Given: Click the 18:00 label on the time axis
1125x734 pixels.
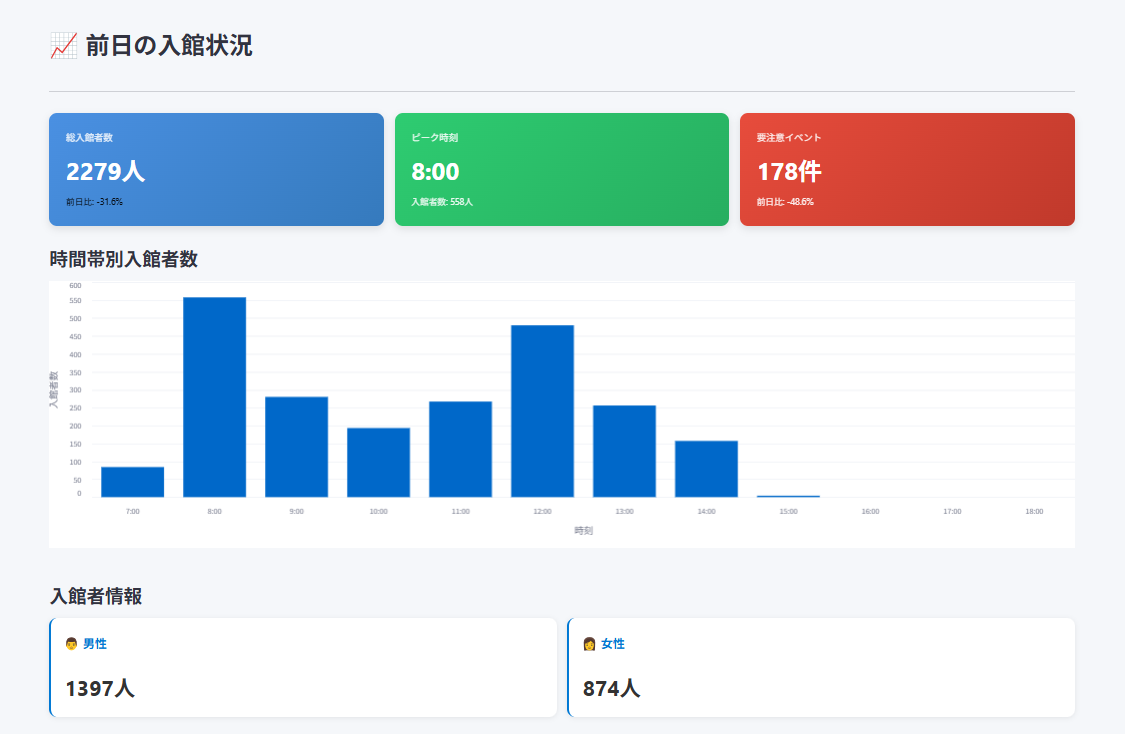Looking at the screenshot, I should [1034, 511].
